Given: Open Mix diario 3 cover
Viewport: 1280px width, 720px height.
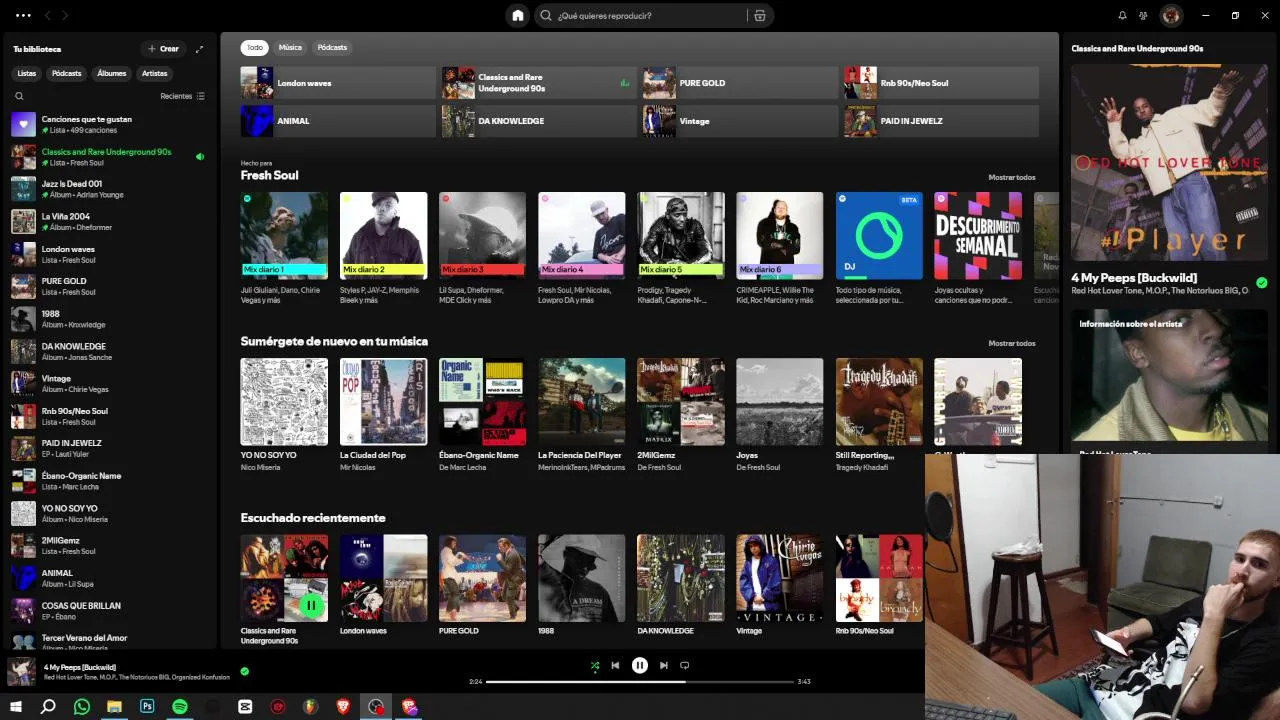Looking at the screenshot, I should pos(482,236).
